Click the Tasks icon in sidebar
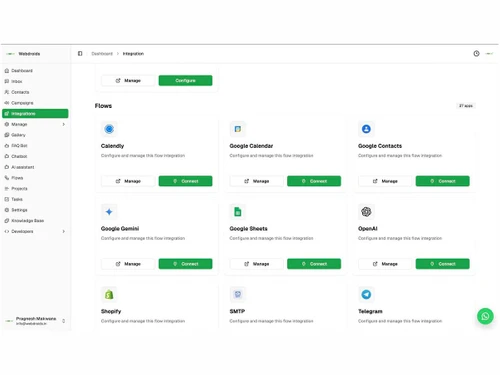The width and height of the screenshot is (500, 375). click(7, 199)
